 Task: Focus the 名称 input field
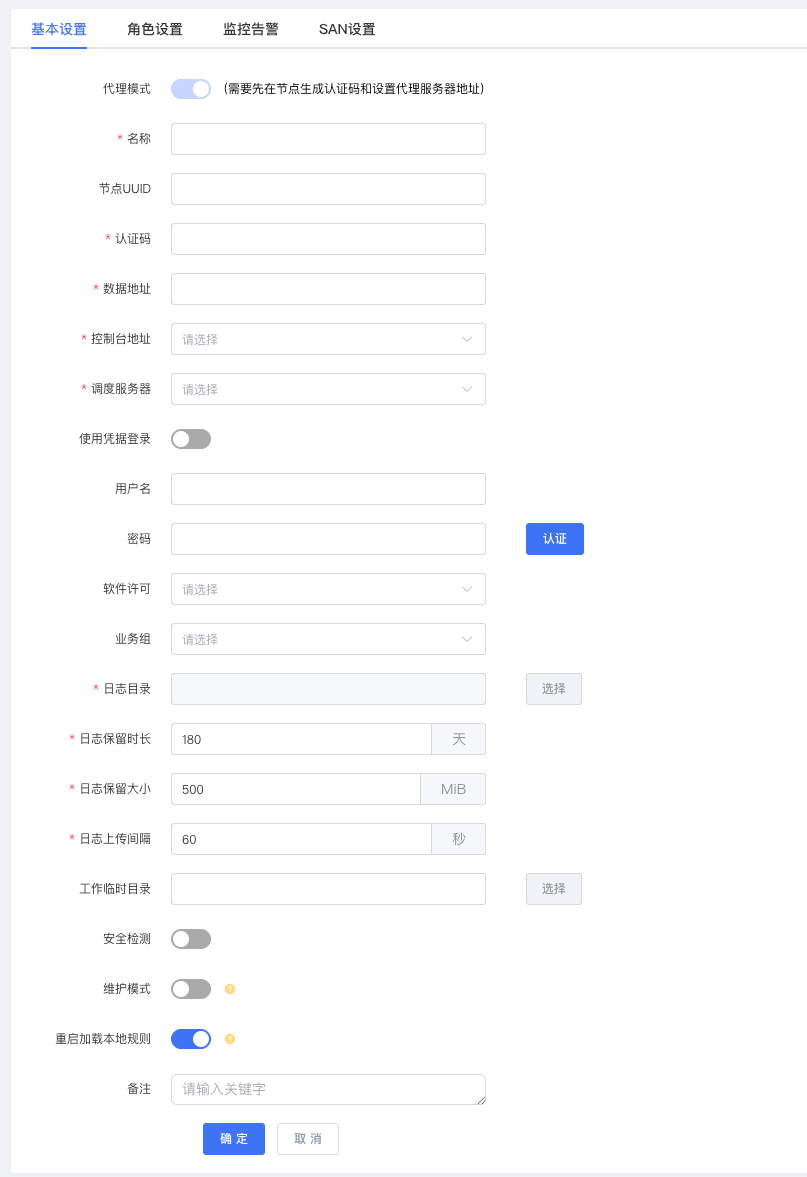[x=328, y=139]
